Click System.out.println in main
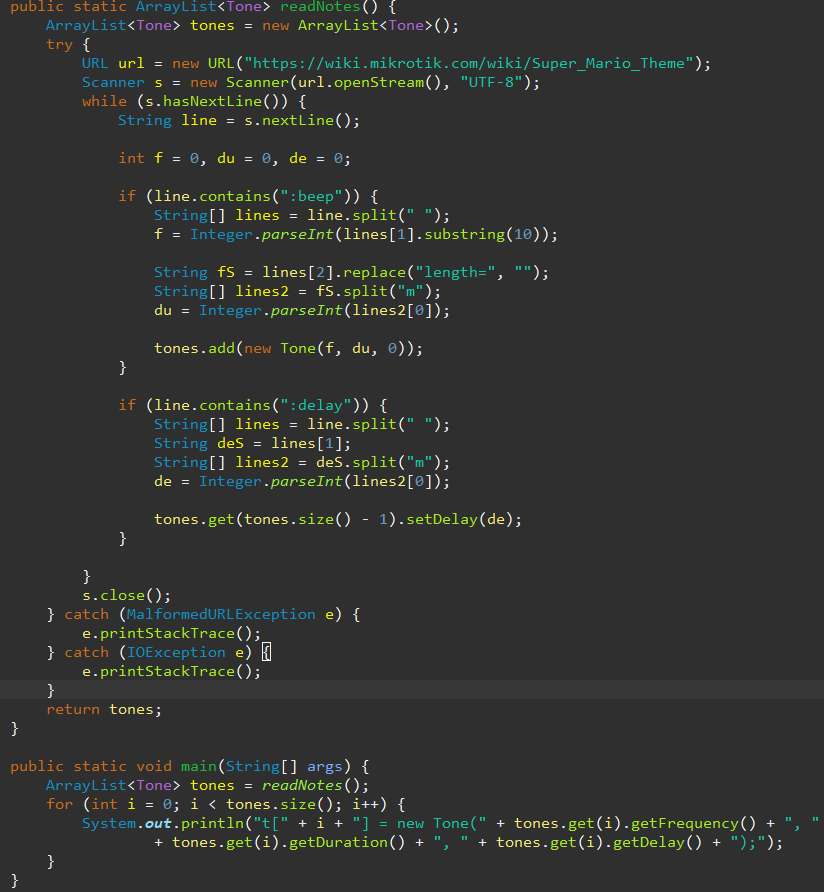The image size is (824, 892). pyautogui.click(x=162, y=824)
